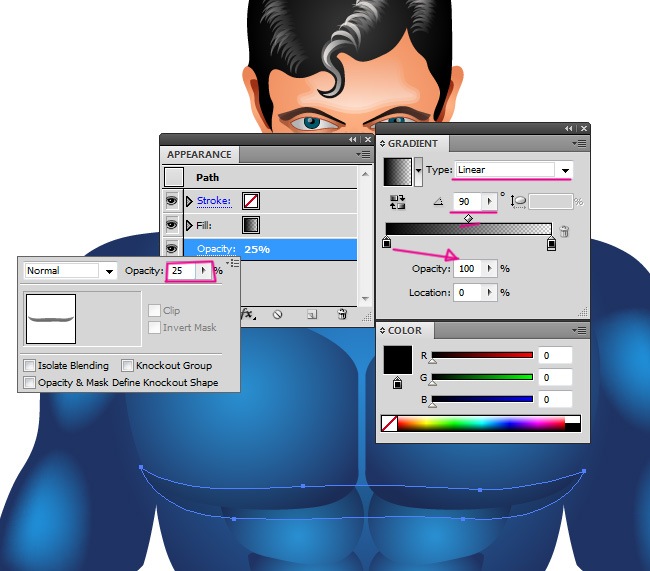Select the Path row thumbnail in Appearance

(174, 177)
